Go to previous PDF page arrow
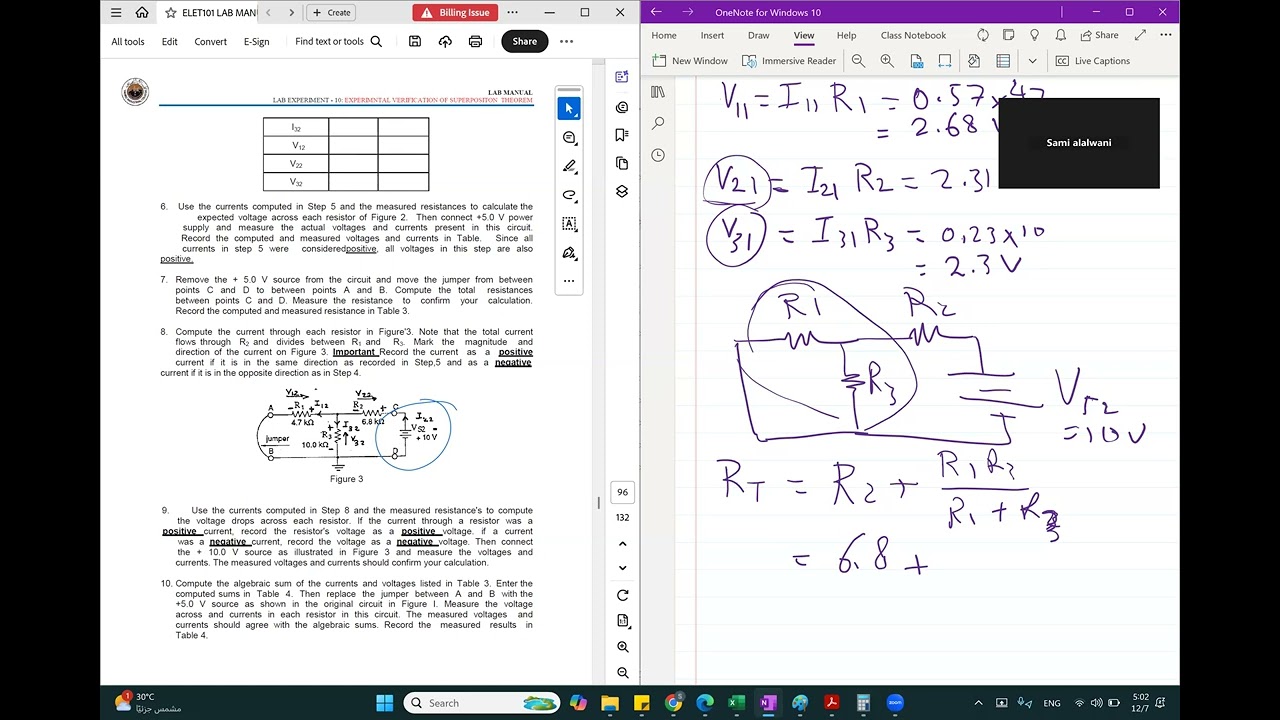Screen dimensions: 1280x720 click(x=622, y=544)
